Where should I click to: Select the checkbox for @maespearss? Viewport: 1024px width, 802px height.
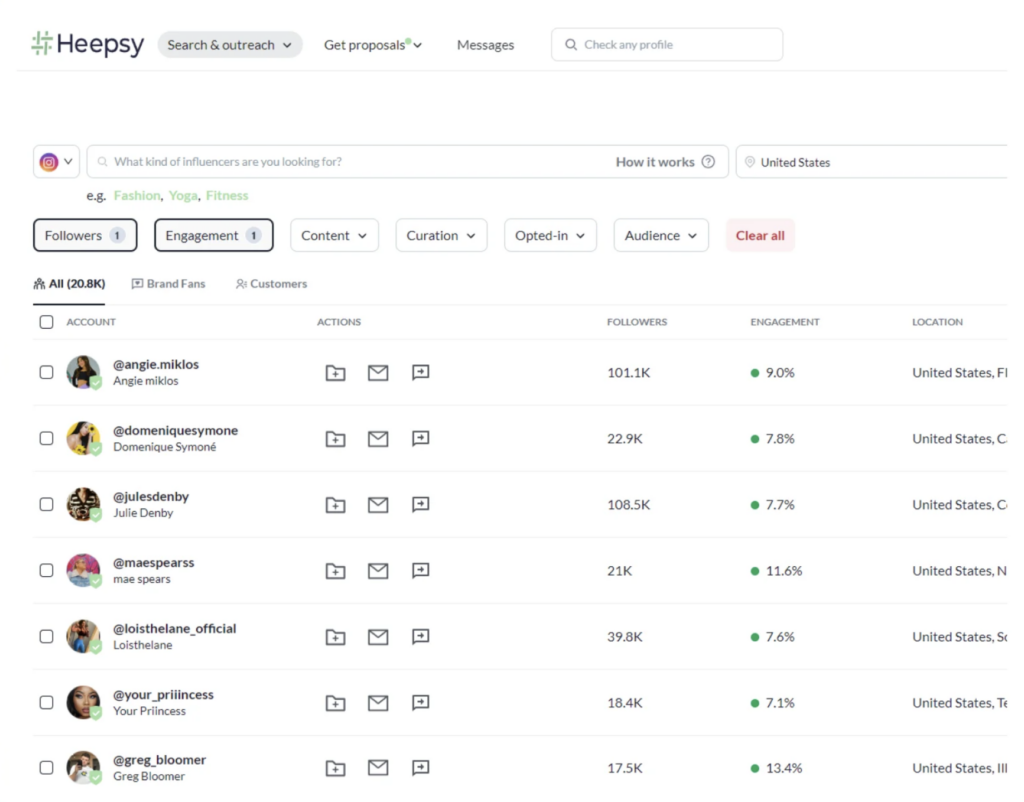tap(46, 570)
